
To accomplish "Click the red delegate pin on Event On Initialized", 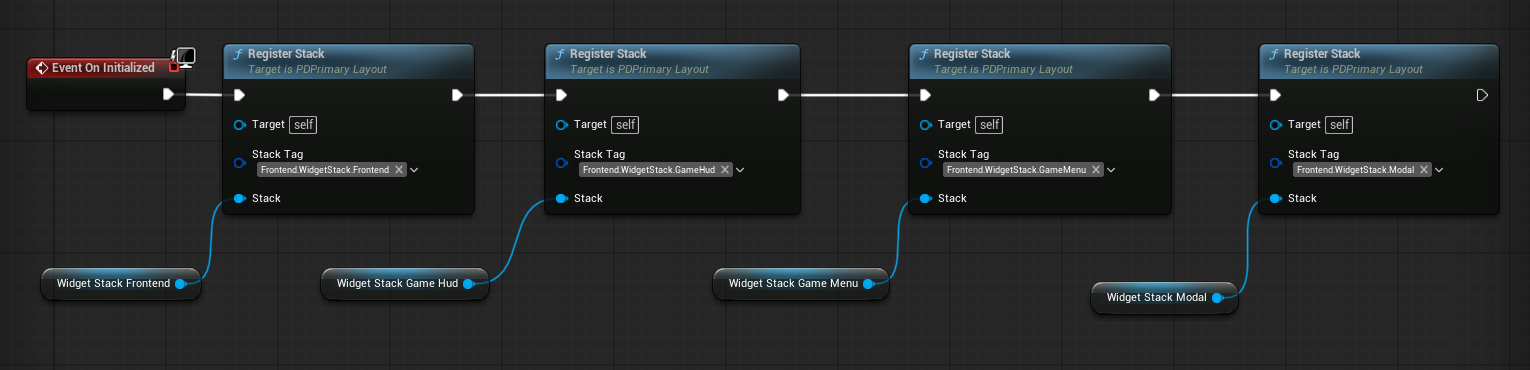I will click(x=174, y=67).
